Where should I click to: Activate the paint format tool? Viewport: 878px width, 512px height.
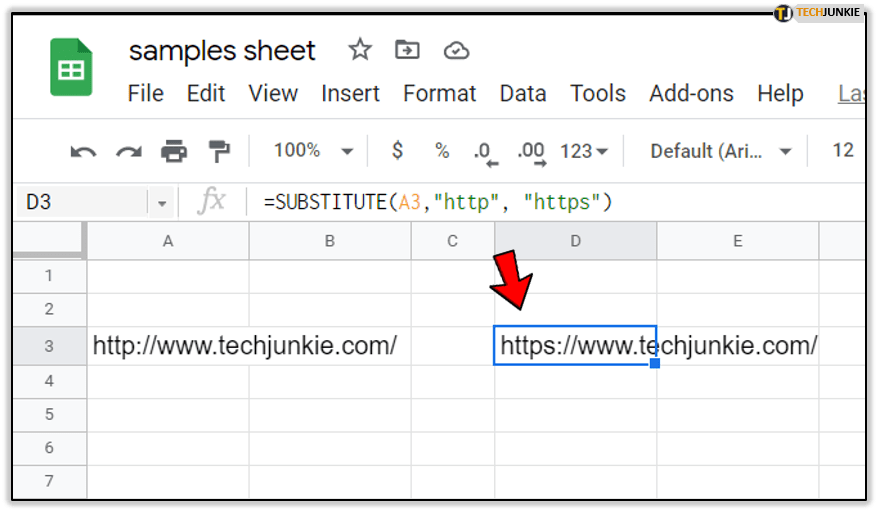coord(219,151)
